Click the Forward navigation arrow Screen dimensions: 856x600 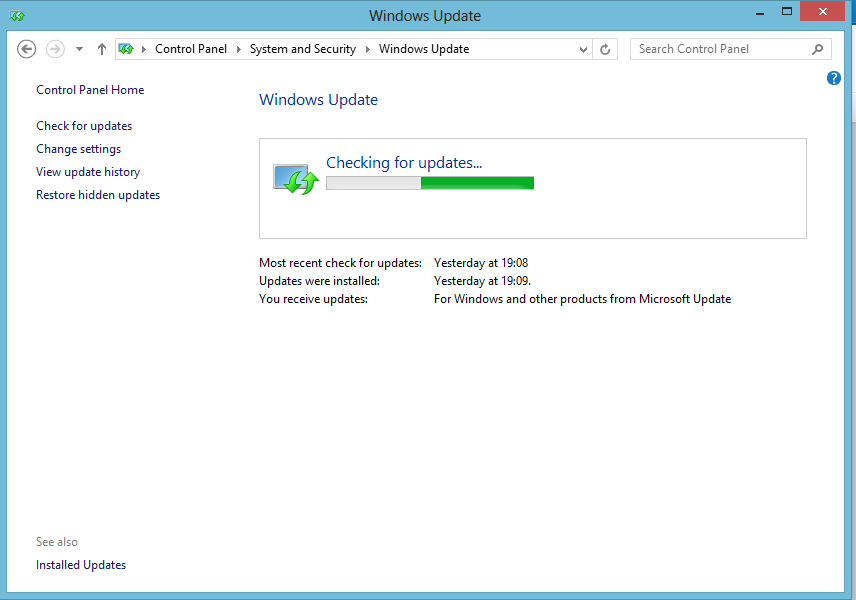click(x=55, y=49)
